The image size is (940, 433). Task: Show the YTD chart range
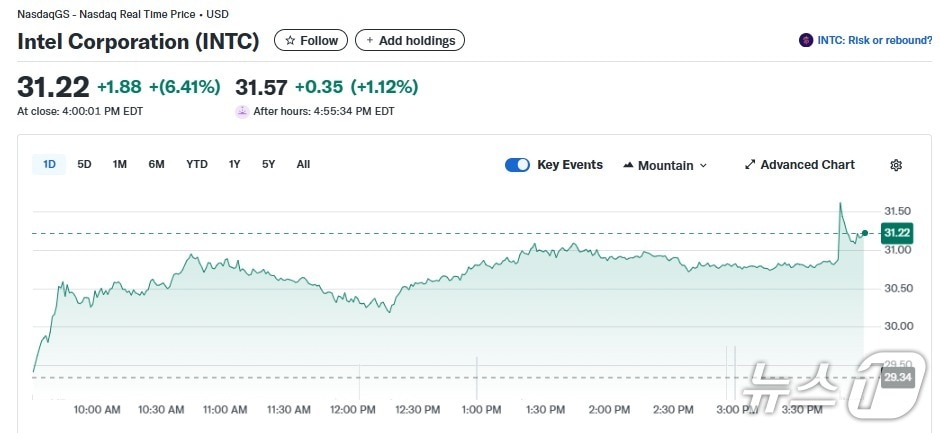(x=197, y=164)
